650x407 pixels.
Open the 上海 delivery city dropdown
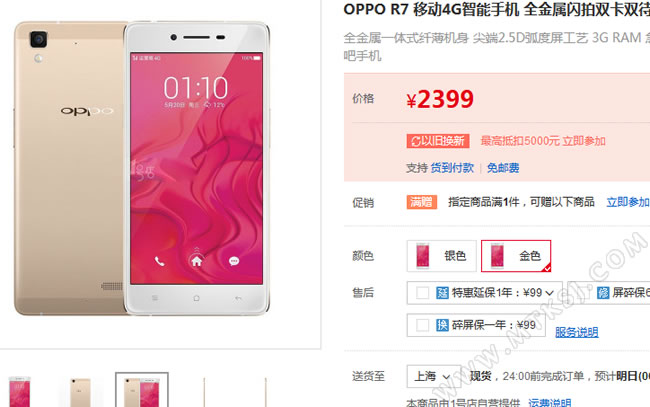(434, 376)
